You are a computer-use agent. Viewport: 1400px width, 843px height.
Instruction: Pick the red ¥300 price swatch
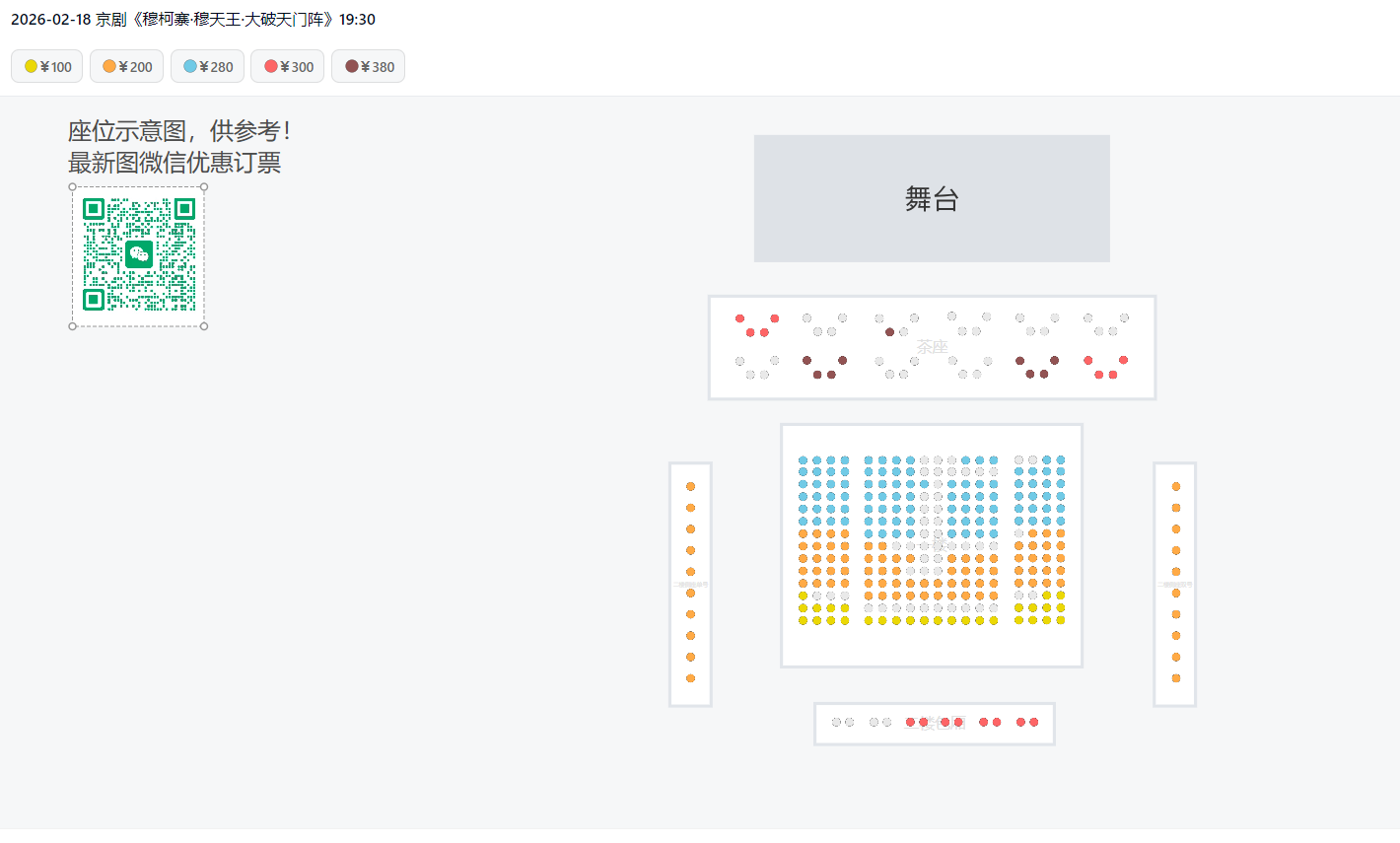271,67
